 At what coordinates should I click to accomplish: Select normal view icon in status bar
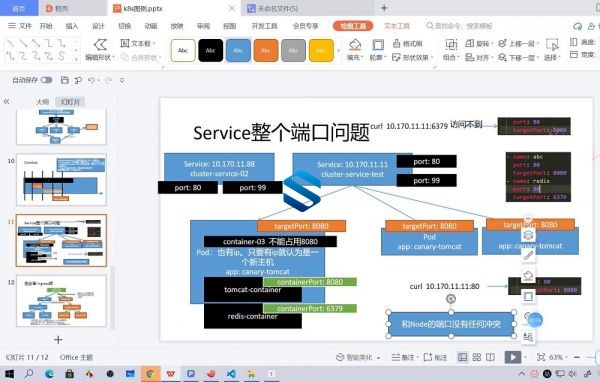point(462,357)
